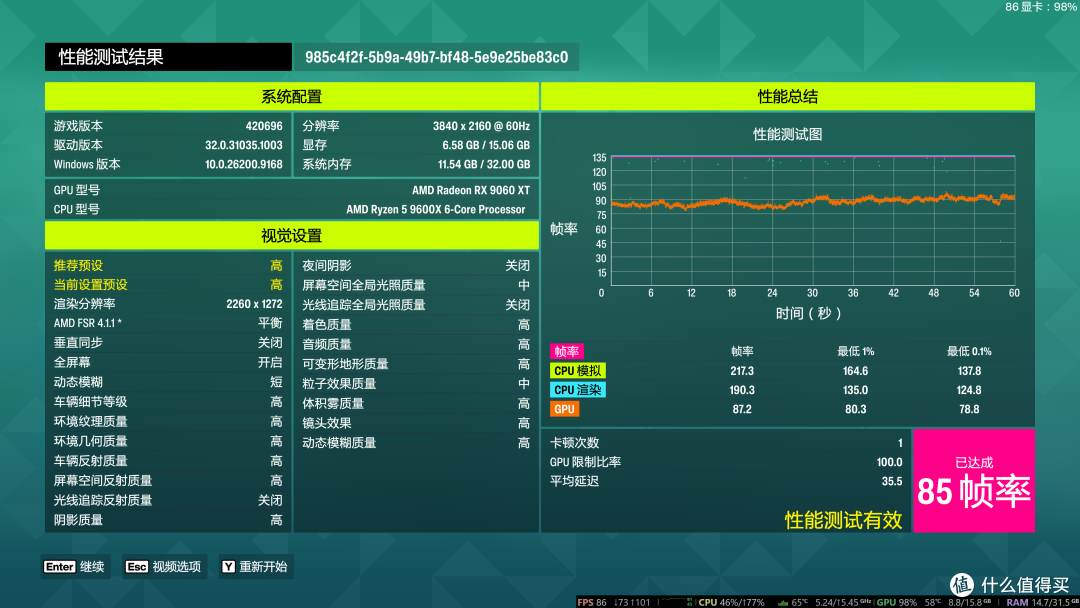Click the 性能测试图 frame rate graph

(813, 221)
